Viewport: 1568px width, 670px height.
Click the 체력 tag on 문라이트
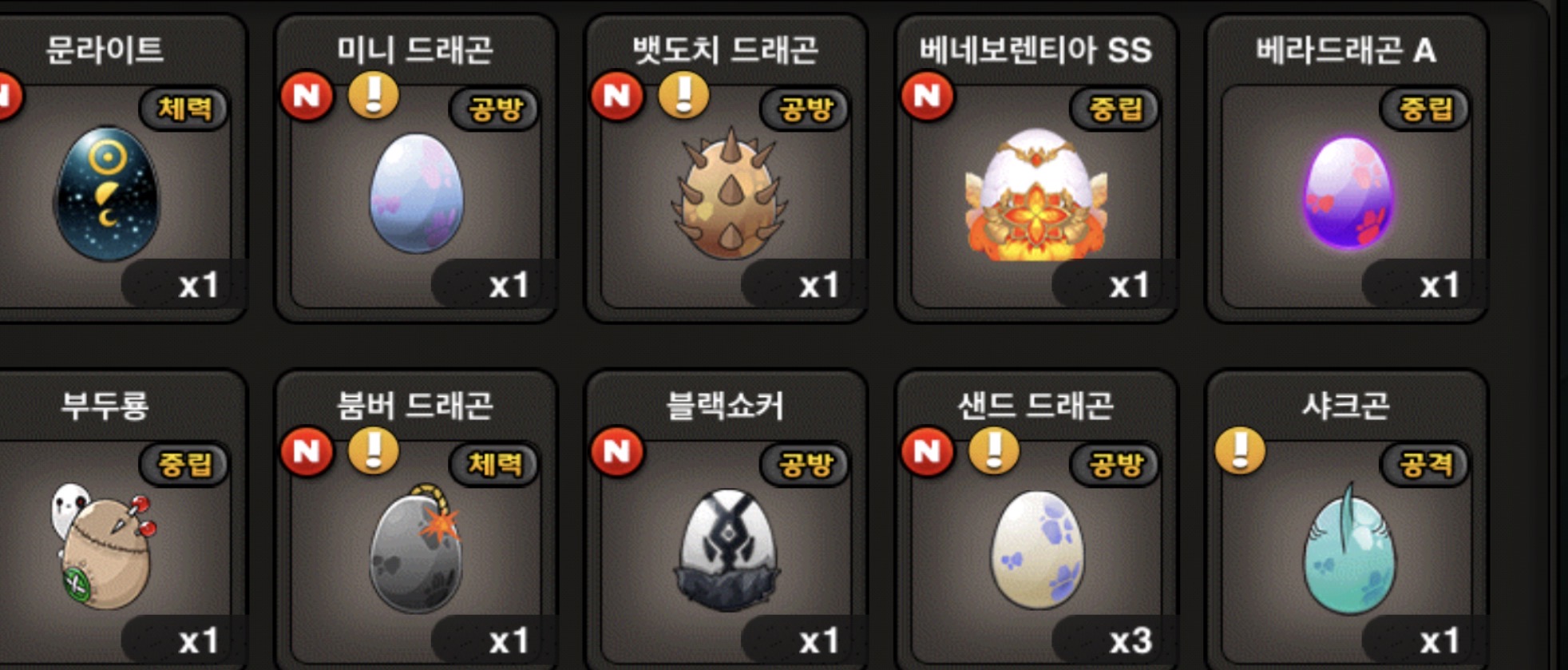184,109
